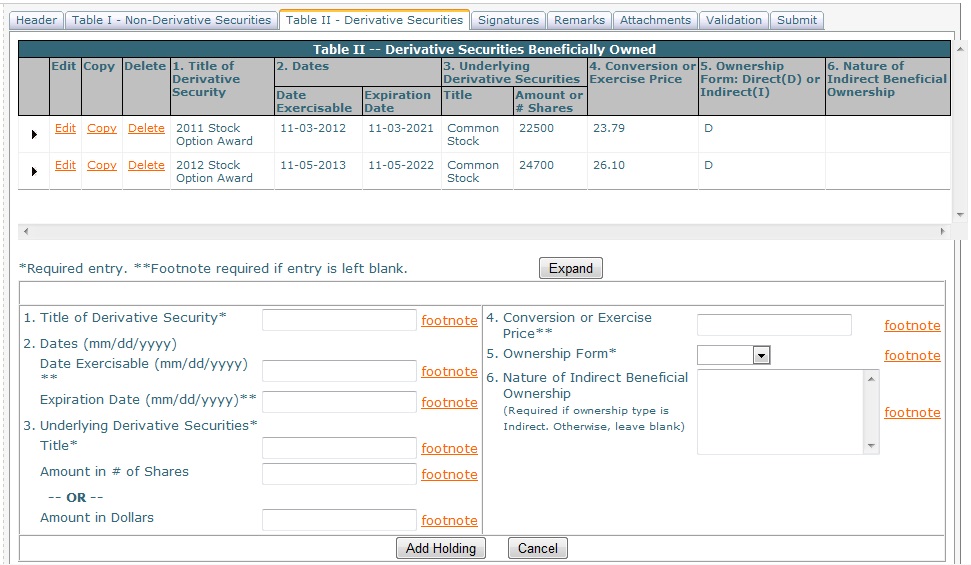Focus the Title of Derivative Security field
Screen dimensions: 971x565
pos(339,320)
